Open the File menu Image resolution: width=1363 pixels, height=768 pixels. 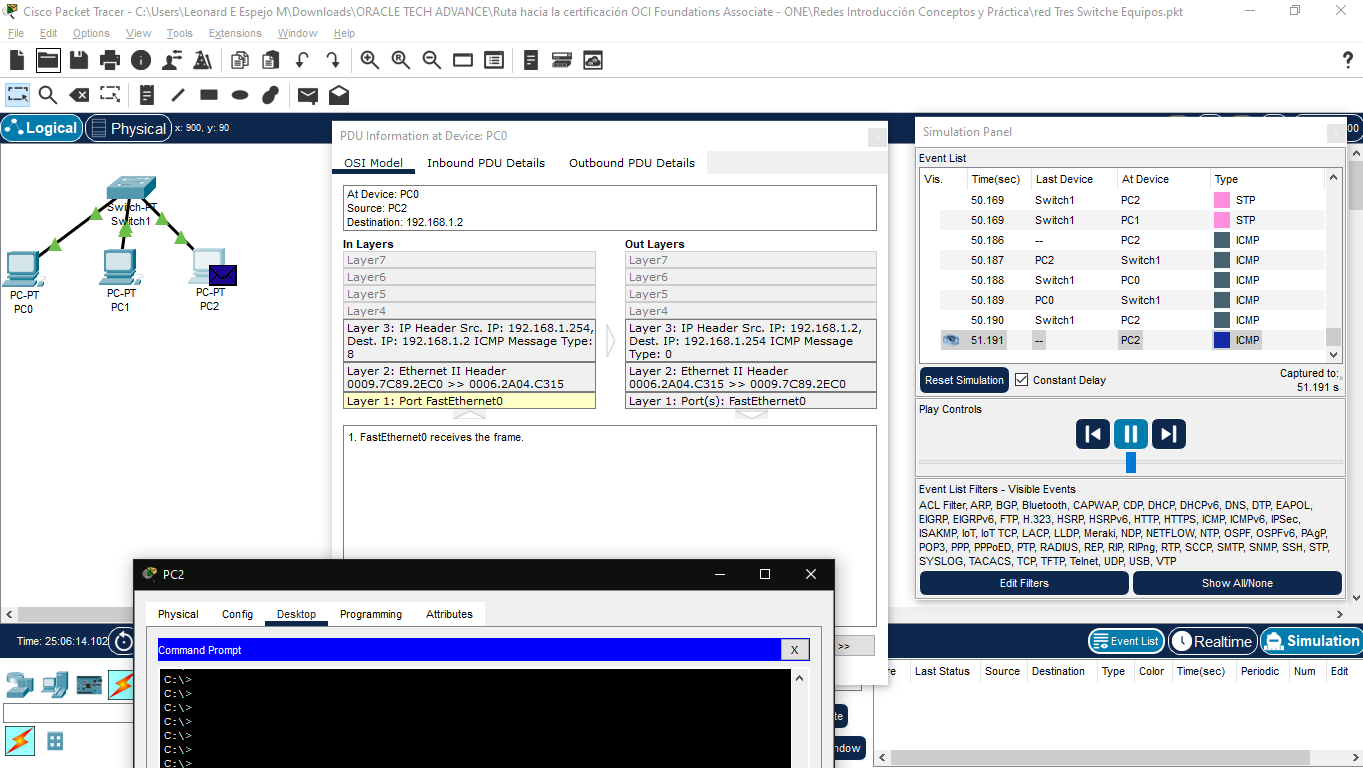(x=16, y=33)
